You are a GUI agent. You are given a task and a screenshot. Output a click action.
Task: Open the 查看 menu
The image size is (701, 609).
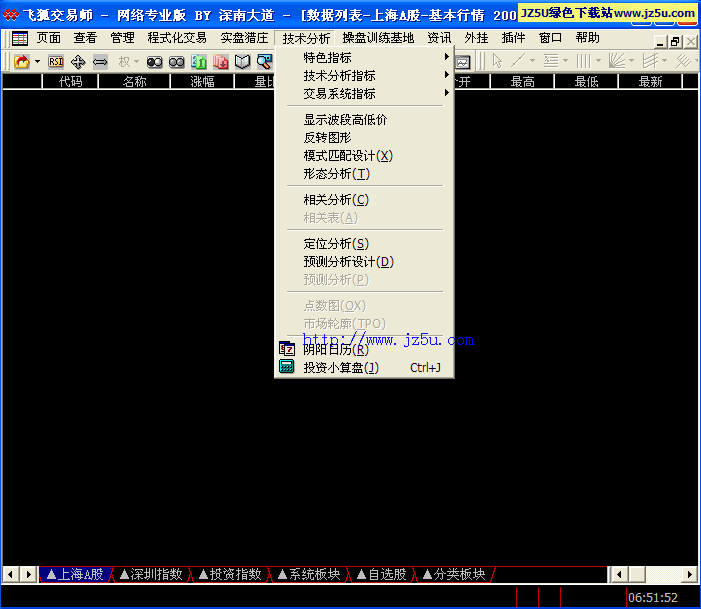pos(85,38)
